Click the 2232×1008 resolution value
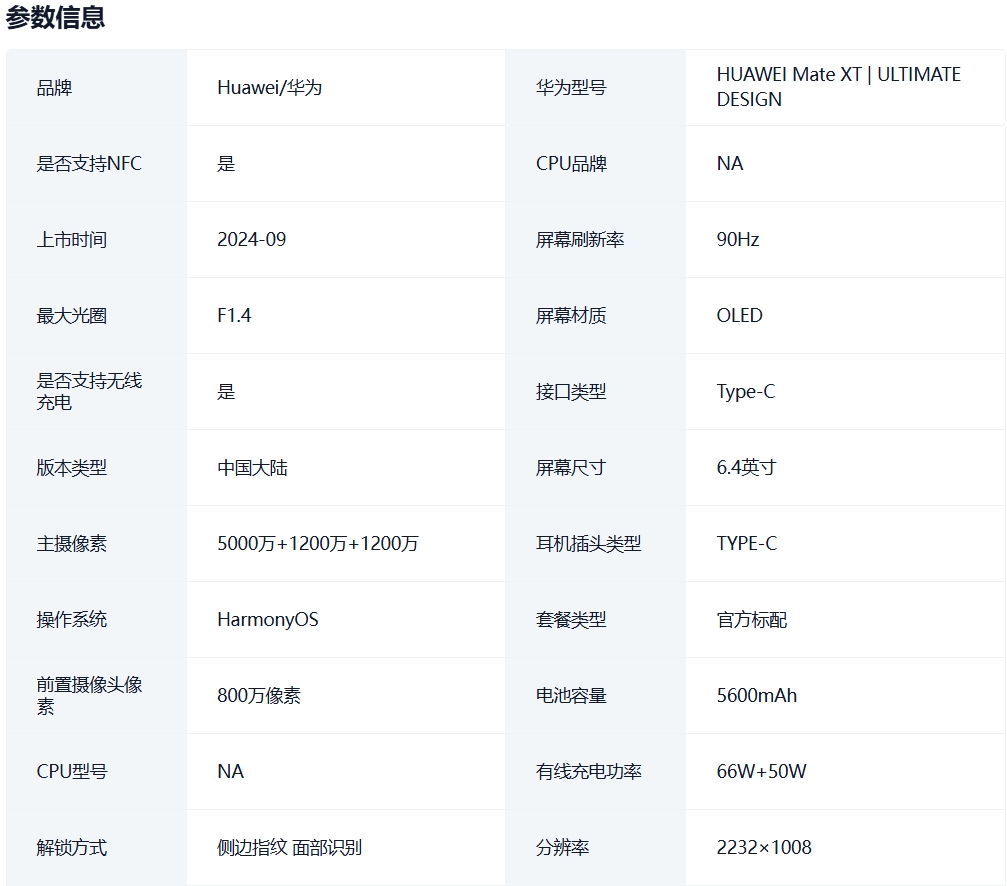Screen dimensions: 1007x886 click(764, 847)
